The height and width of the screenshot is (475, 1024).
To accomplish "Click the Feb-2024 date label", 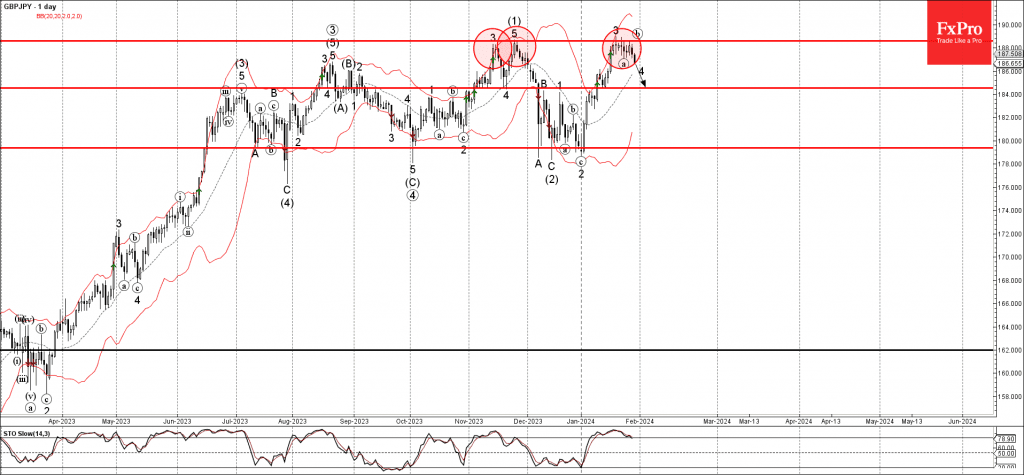I will click(x=640, y=422).
